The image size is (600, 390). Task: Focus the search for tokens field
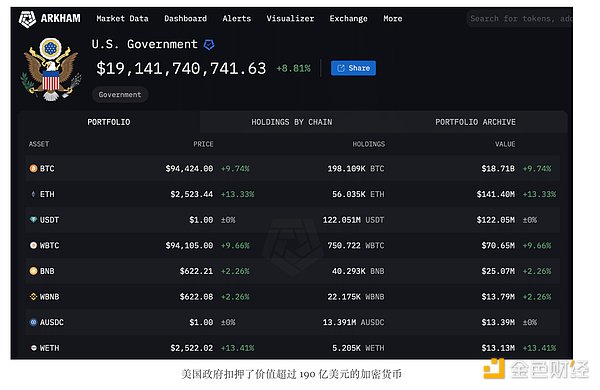520,18
